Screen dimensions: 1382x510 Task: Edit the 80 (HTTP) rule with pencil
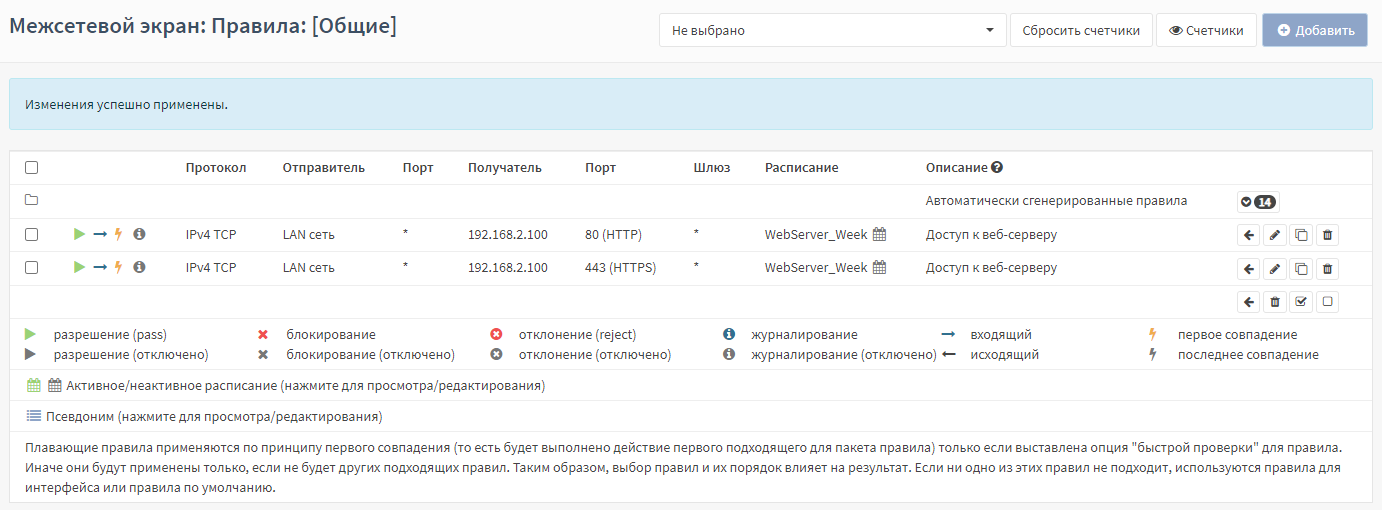1274,236
